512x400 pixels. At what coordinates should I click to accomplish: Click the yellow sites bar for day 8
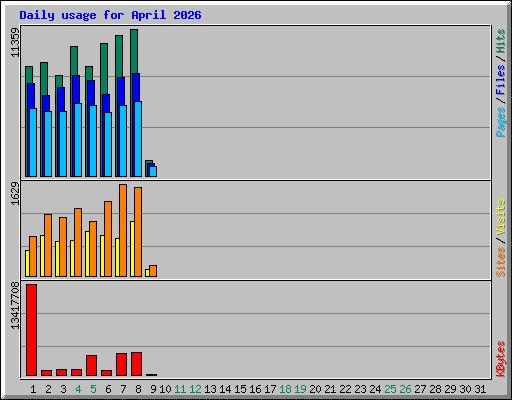132,249
